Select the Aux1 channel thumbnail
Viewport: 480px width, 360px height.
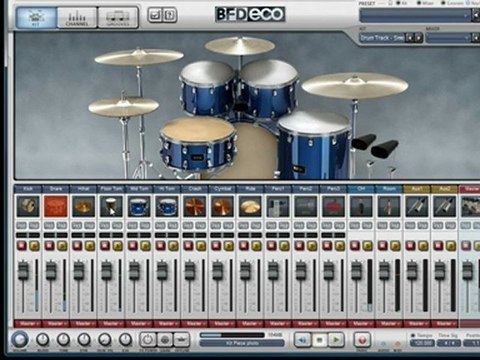417,206
